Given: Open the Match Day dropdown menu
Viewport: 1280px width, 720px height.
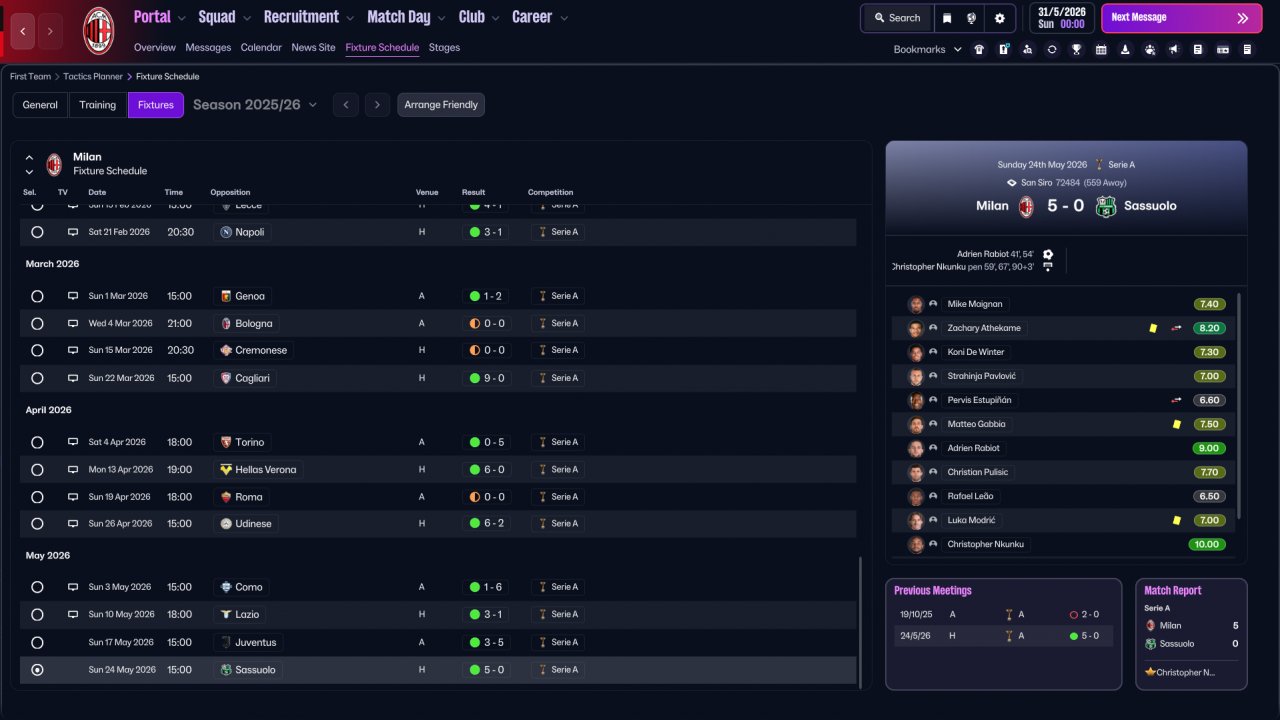Looking at the screenshot, I should tap(408, 17).
